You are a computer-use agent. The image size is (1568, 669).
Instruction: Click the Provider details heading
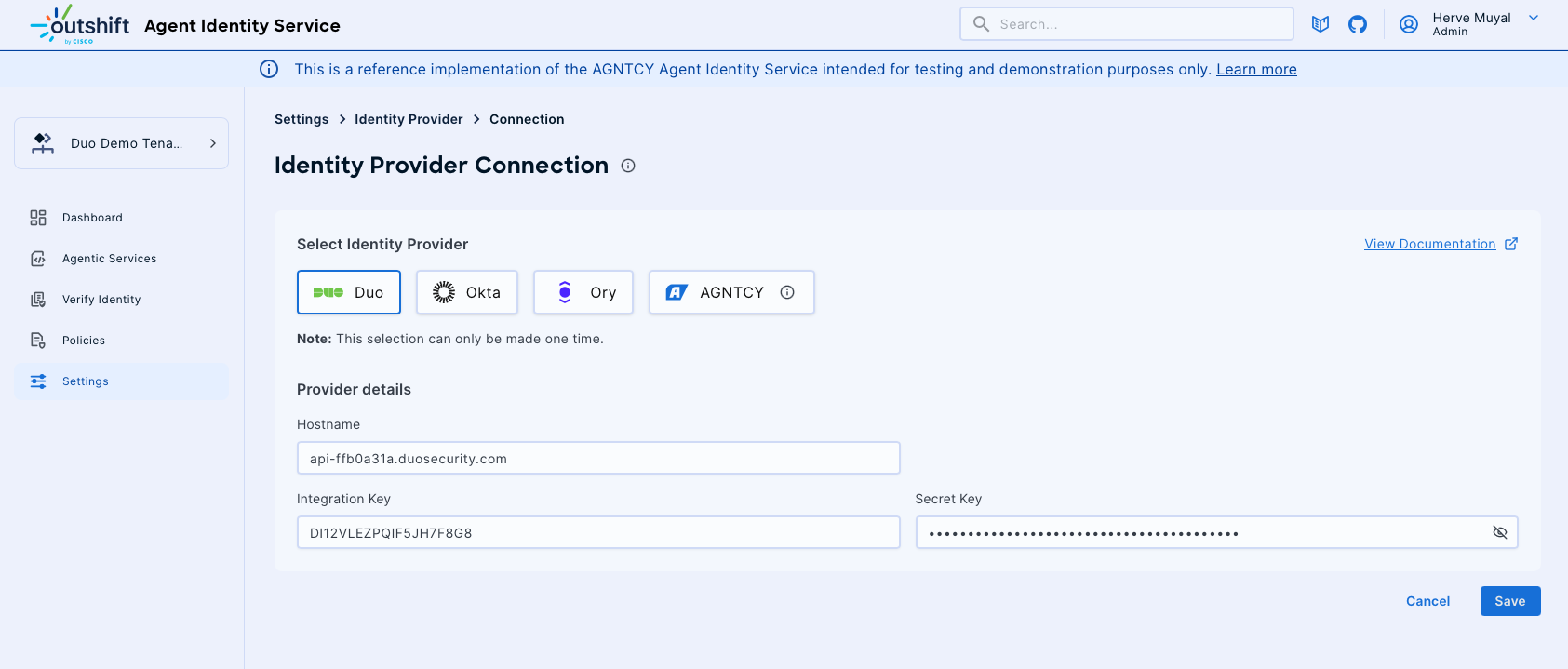(x=354, y=389)
